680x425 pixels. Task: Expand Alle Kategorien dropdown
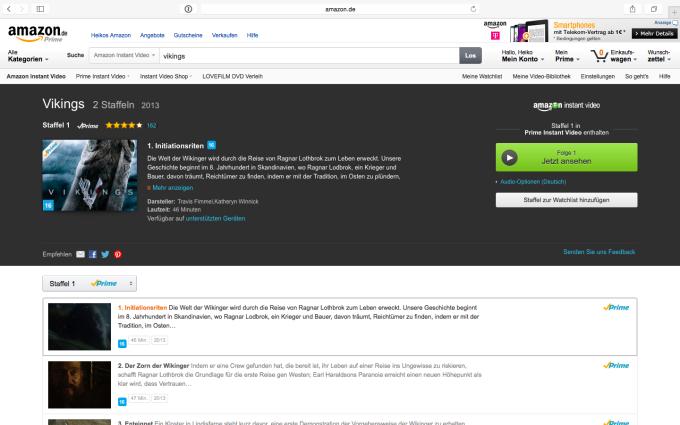pyautogui.click(x=28, y=56)
